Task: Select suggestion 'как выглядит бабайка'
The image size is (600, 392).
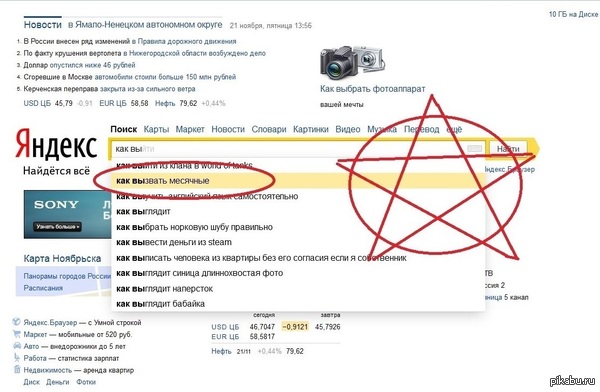Action: (298, 304)
